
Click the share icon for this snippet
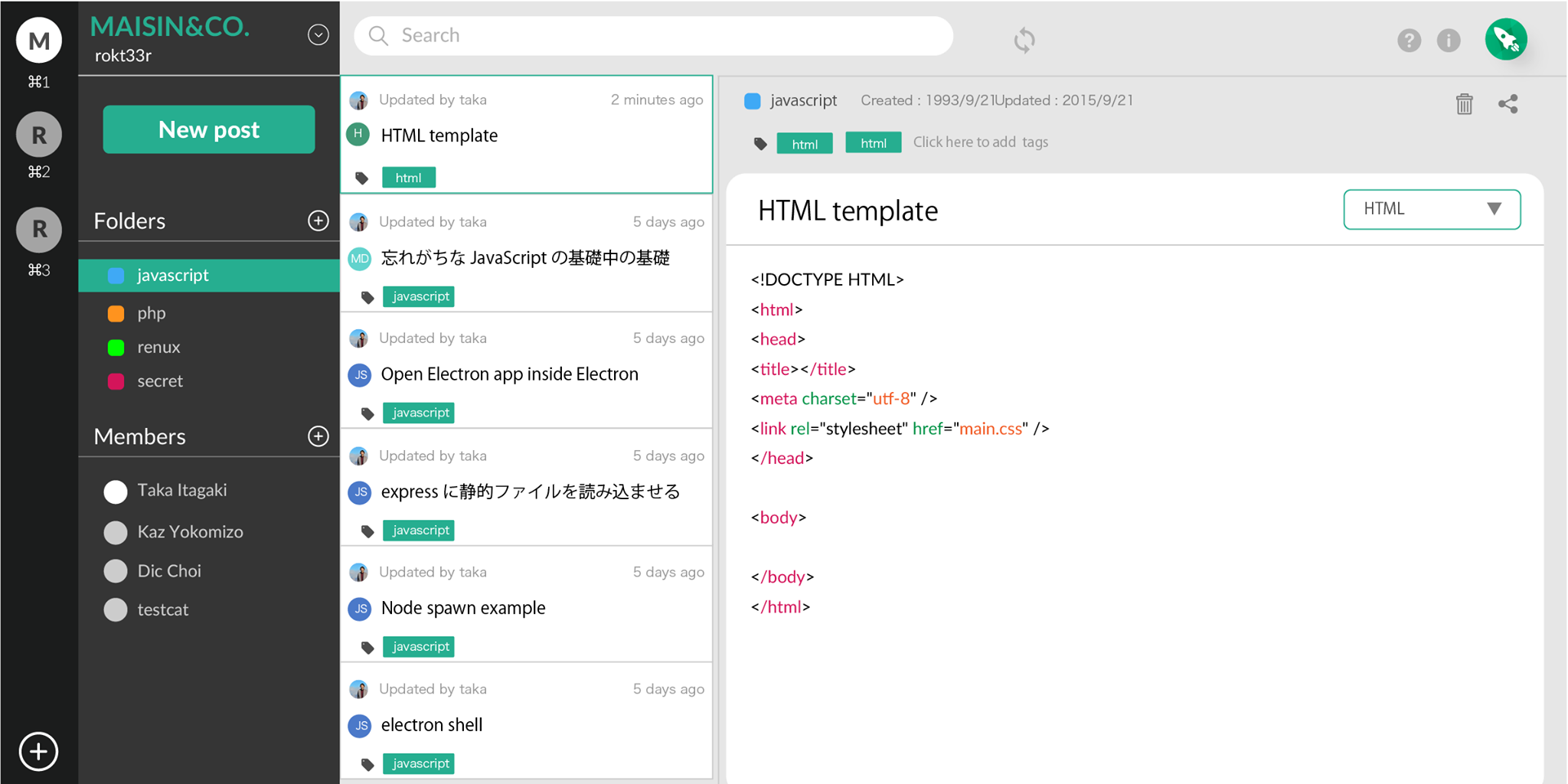pos(1508,104)
